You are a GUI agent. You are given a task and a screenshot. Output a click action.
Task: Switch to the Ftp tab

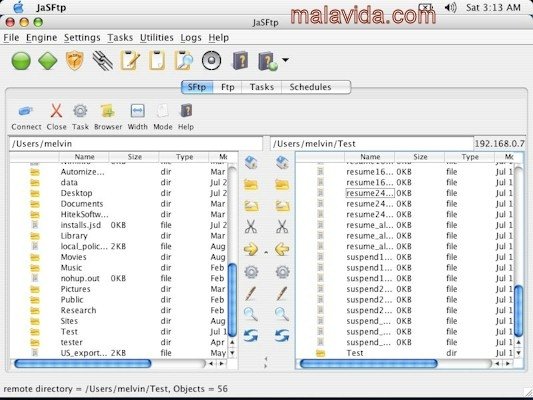point(227,87)
